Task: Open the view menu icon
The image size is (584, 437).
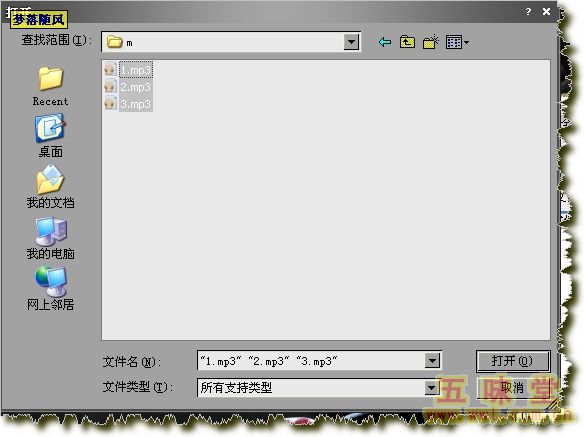Action: point(457,42)
